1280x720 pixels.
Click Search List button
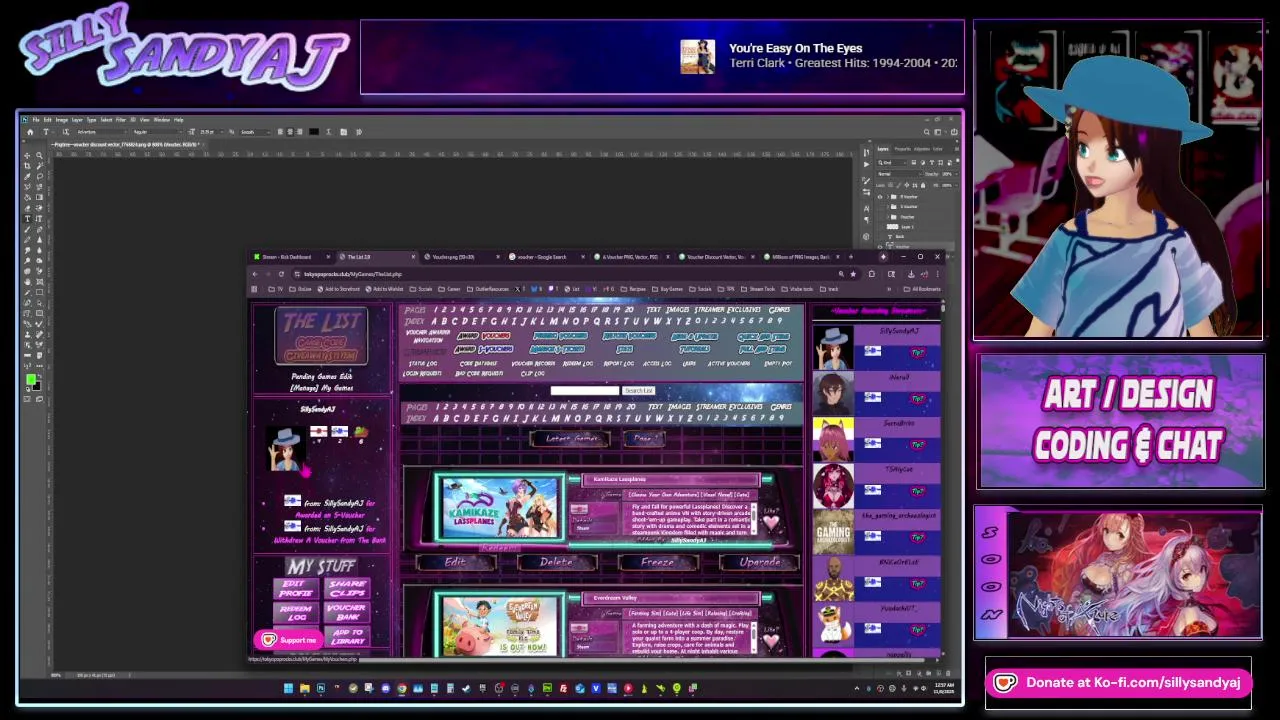638,390
